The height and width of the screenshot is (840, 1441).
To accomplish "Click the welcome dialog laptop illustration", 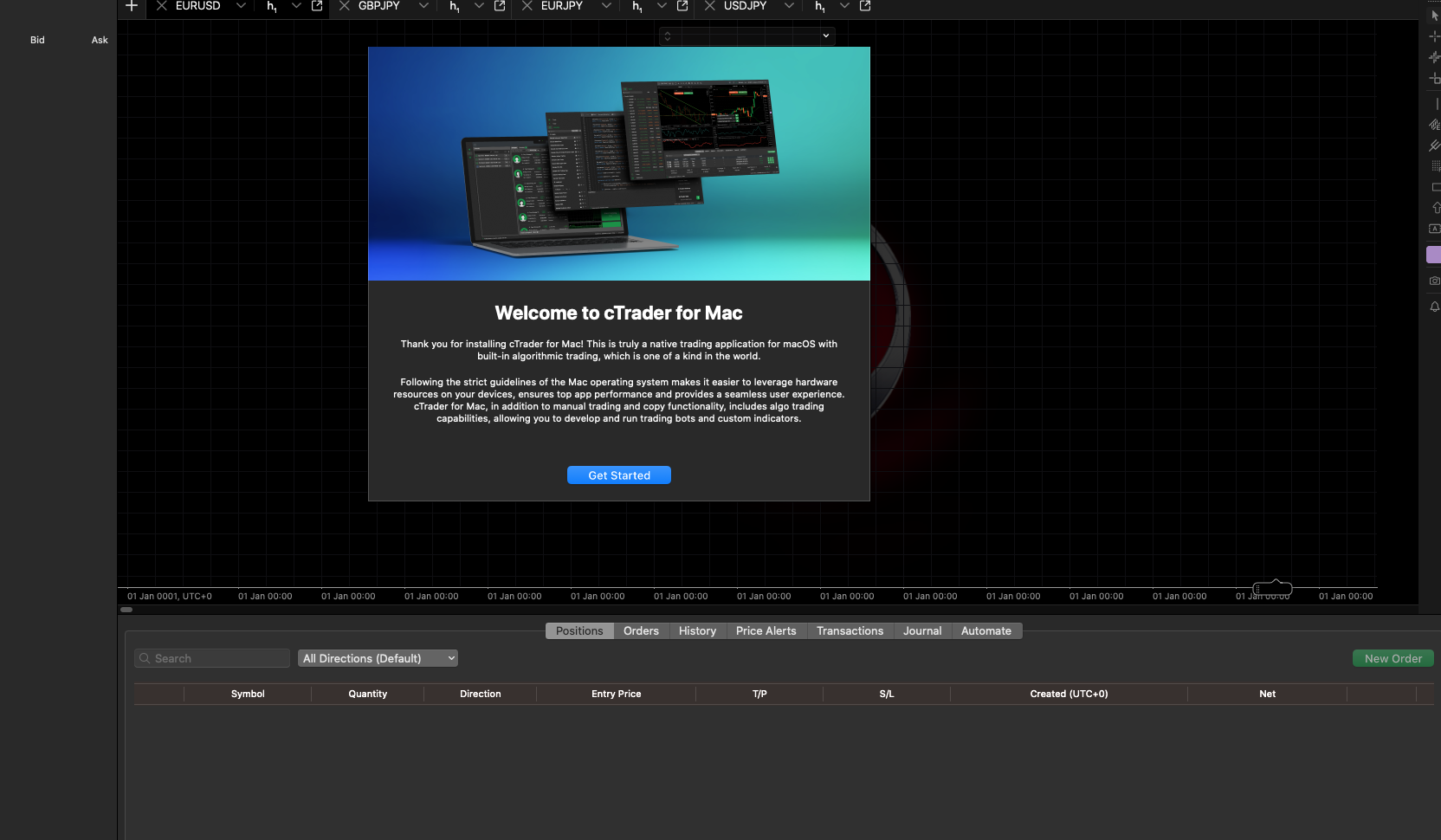I will (619, 164).
